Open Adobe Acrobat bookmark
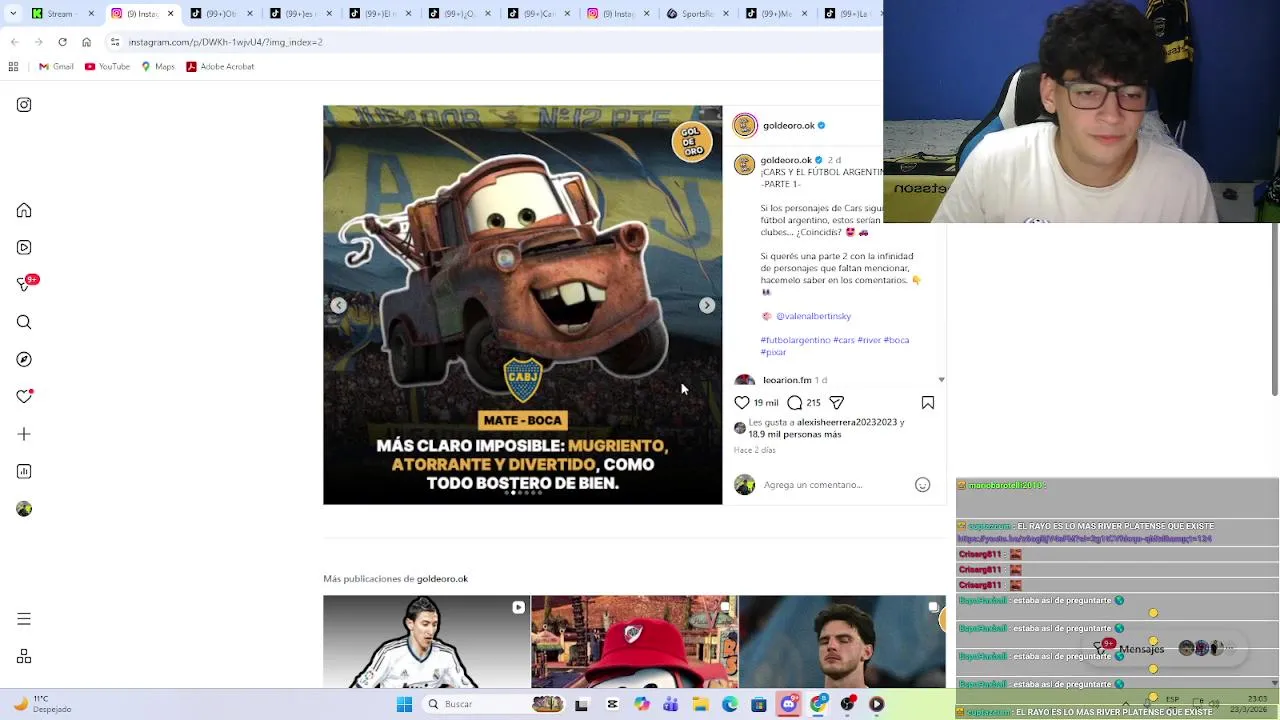This screenshot has height=720, width=1280. (x=220, y=67)
